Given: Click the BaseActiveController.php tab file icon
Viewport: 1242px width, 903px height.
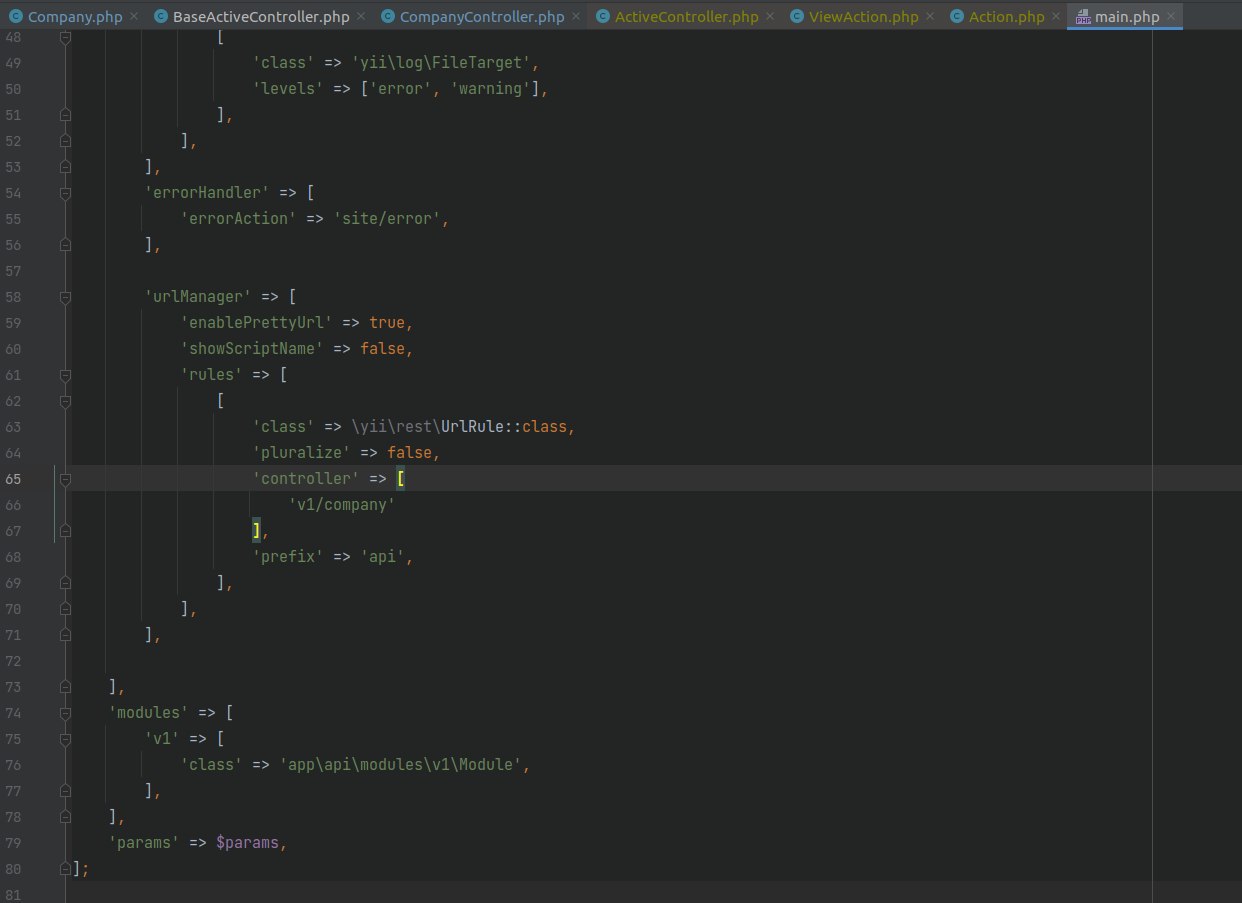Looking at the screenshot, I should 161,17.
